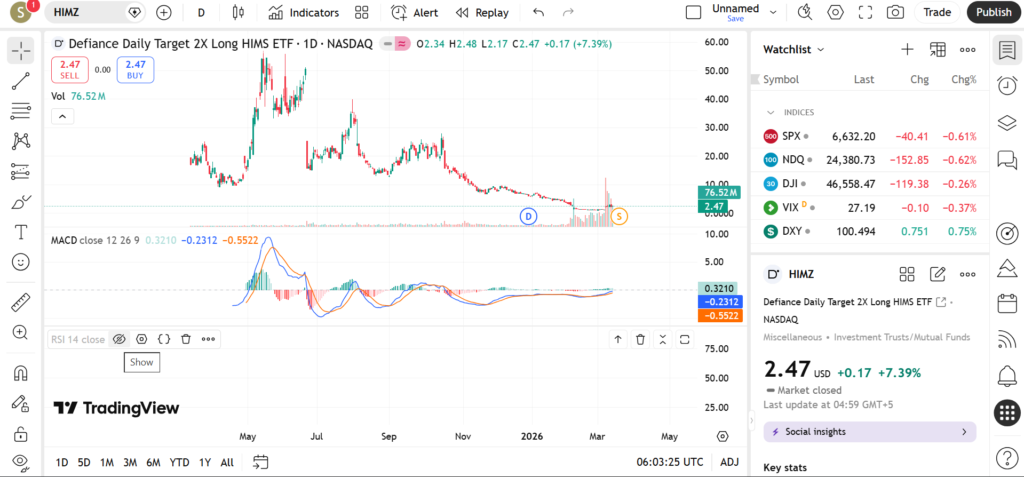Open chart settings gear in top toolbar
1024x477 pixels.
(x=835, y=13)
